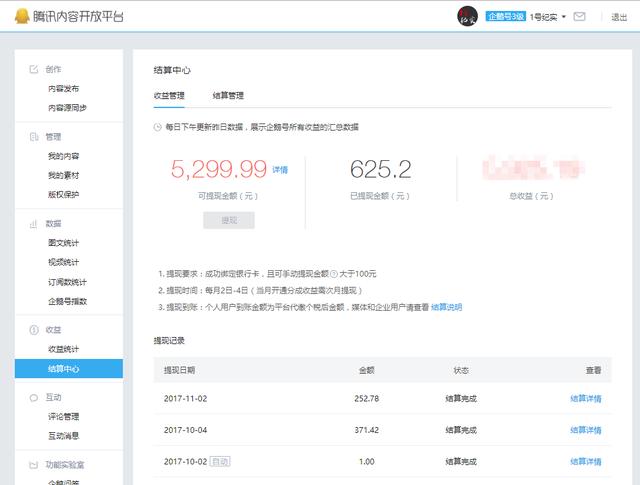Open 内容源同步 in the sidebar

pos(67,108)
